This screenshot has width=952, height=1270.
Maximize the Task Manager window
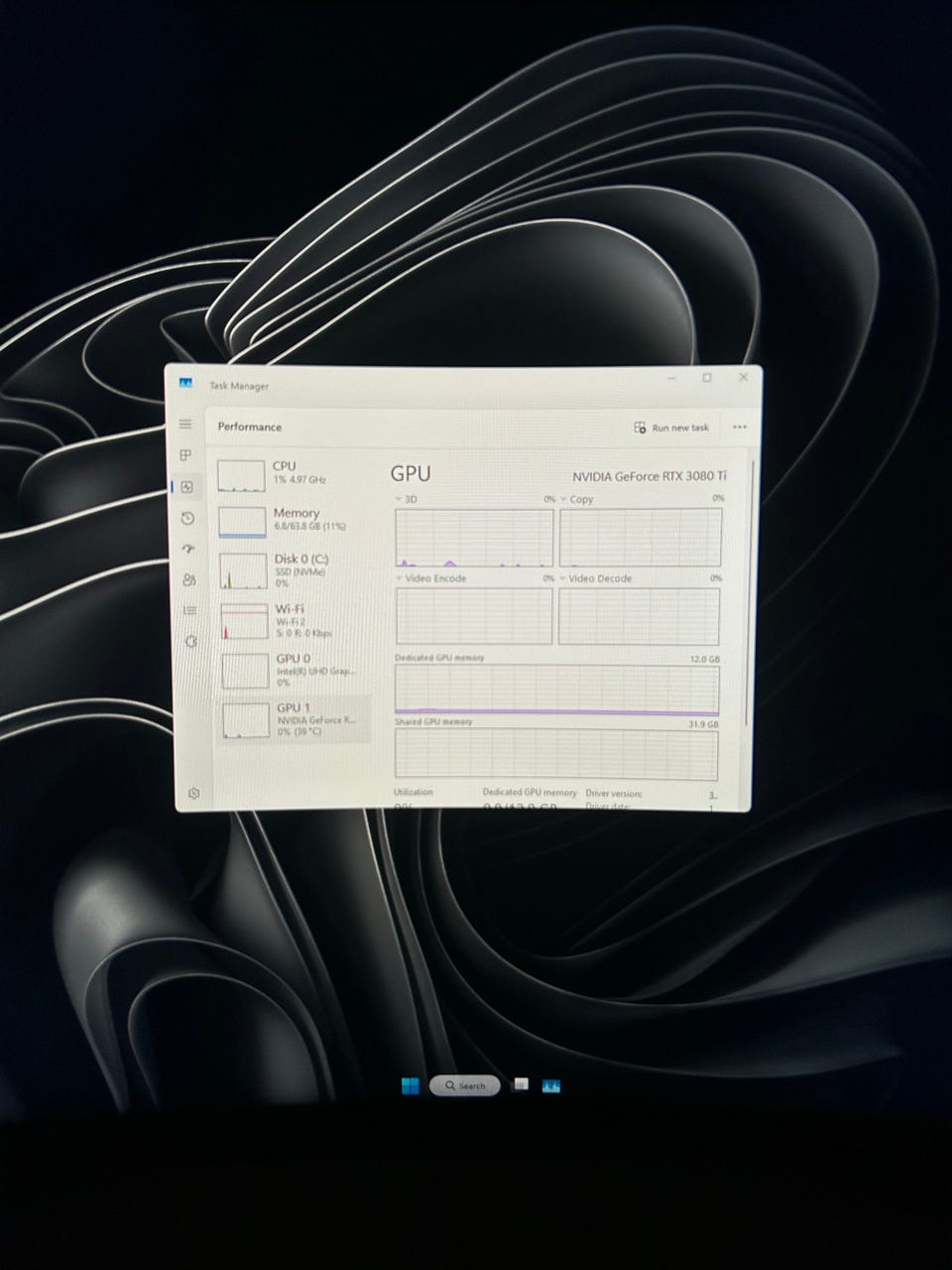coord(707,378)
